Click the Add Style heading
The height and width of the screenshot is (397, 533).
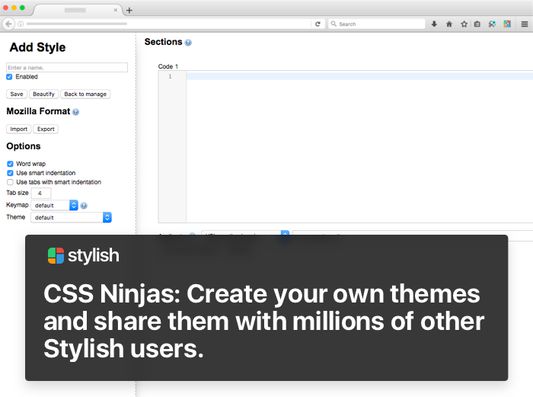pyautogui.click(x=38, y=47)
